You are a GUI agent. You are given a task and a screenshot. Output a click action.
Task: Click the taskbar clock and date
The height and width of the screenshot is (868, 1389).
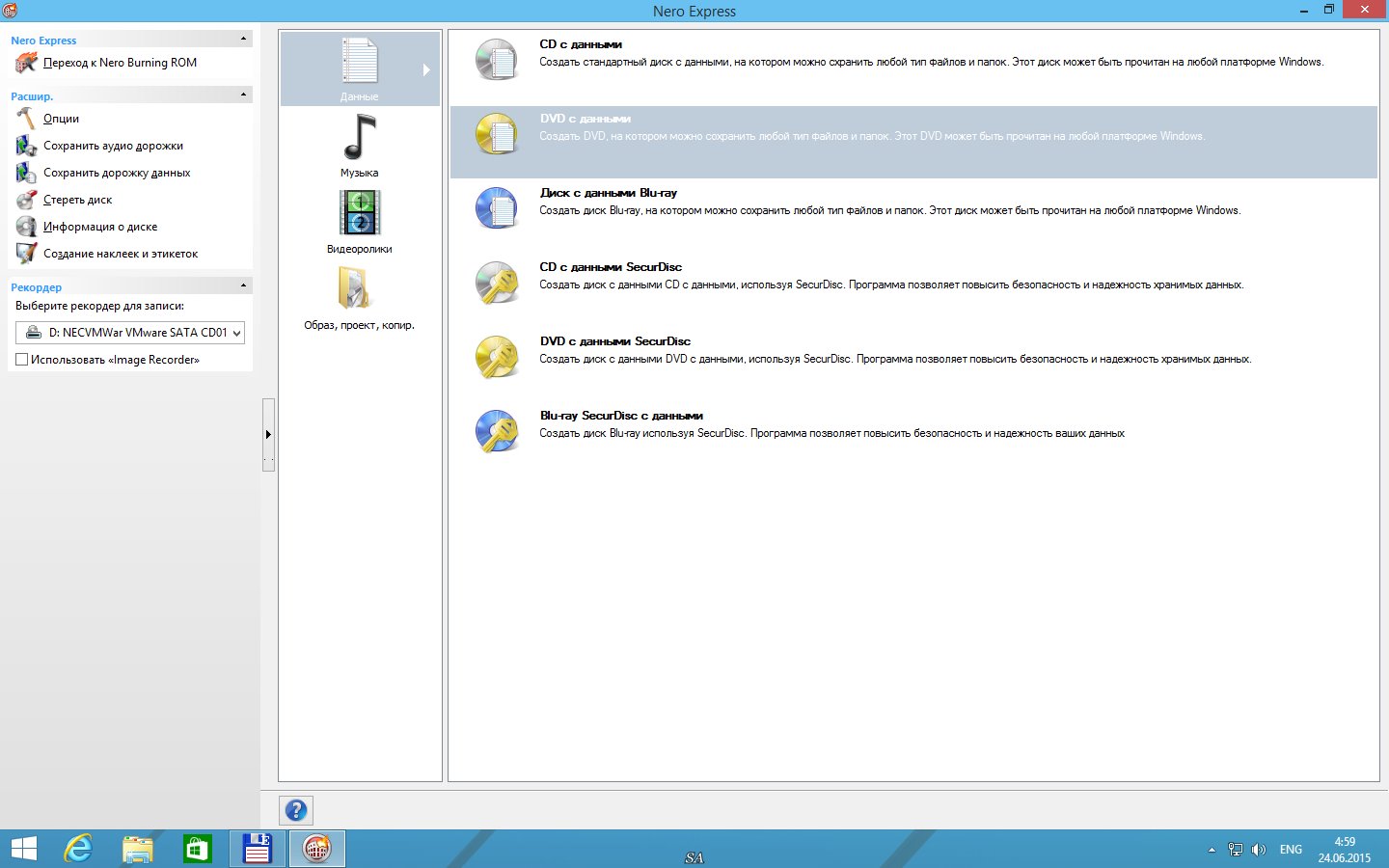[x=1345, y=850]
